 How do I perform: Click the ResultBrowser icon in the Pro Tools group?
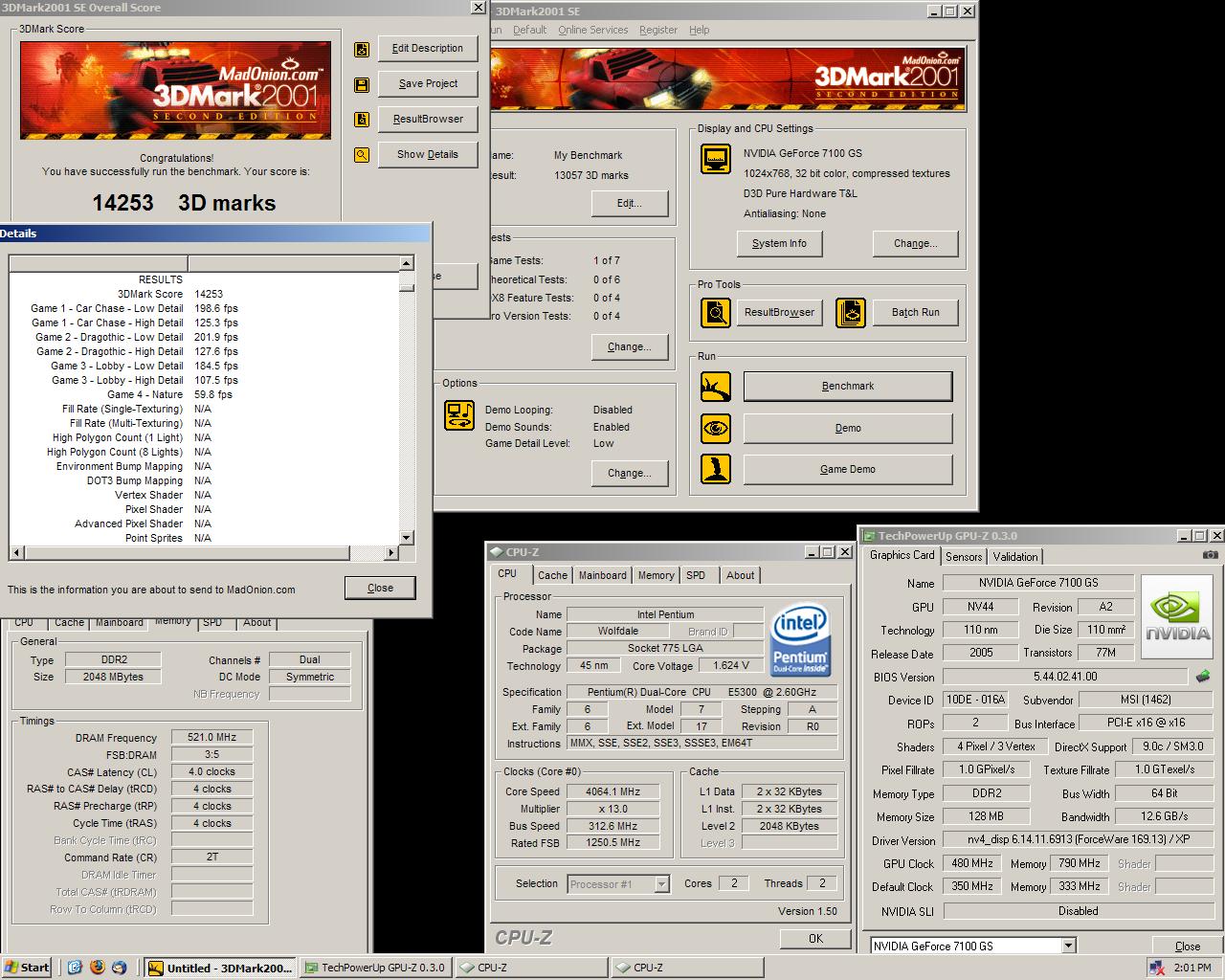tap(715, 312)
